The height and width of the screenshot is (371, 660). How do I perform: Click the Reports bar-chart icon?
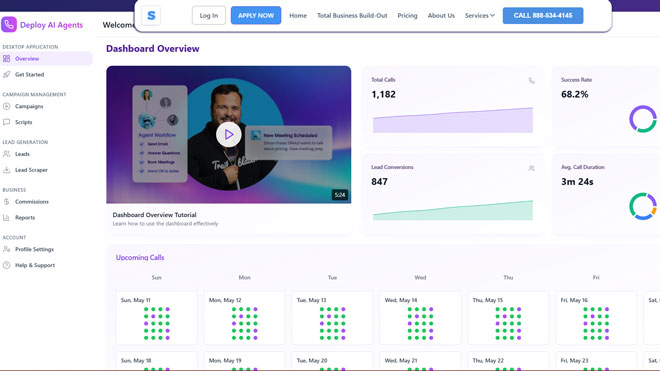pyautogui.click(x=6, y=218)
